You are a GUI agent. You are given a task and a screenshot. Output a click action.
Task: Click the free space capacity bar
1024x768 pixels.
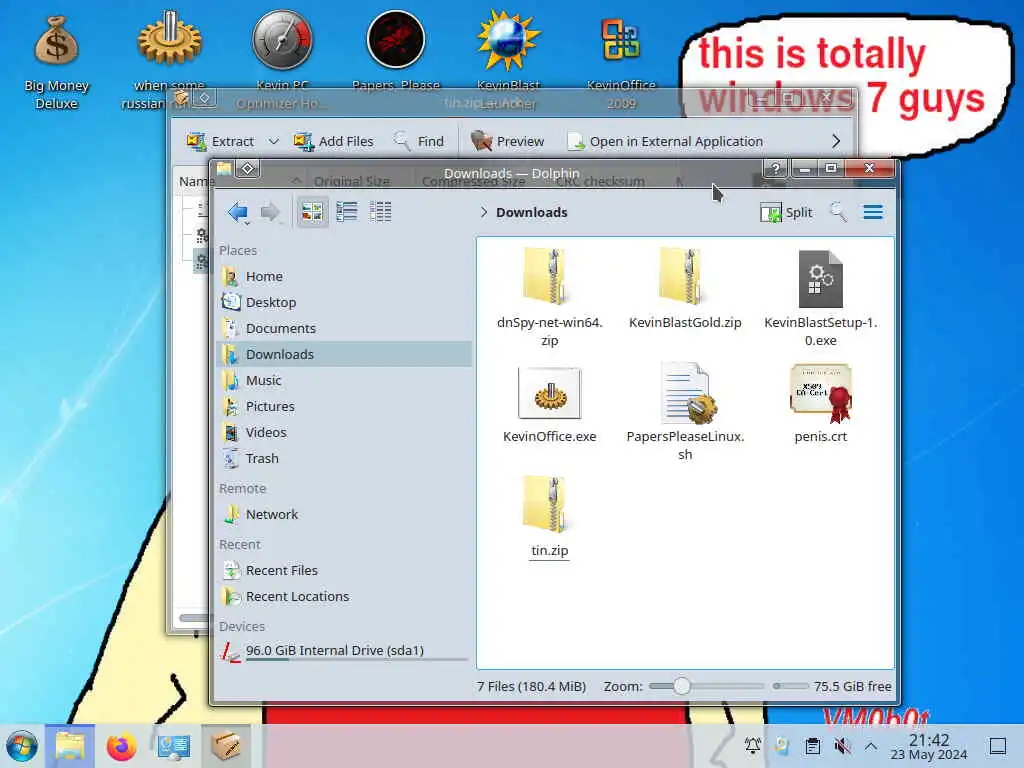[x=790, y=686]
